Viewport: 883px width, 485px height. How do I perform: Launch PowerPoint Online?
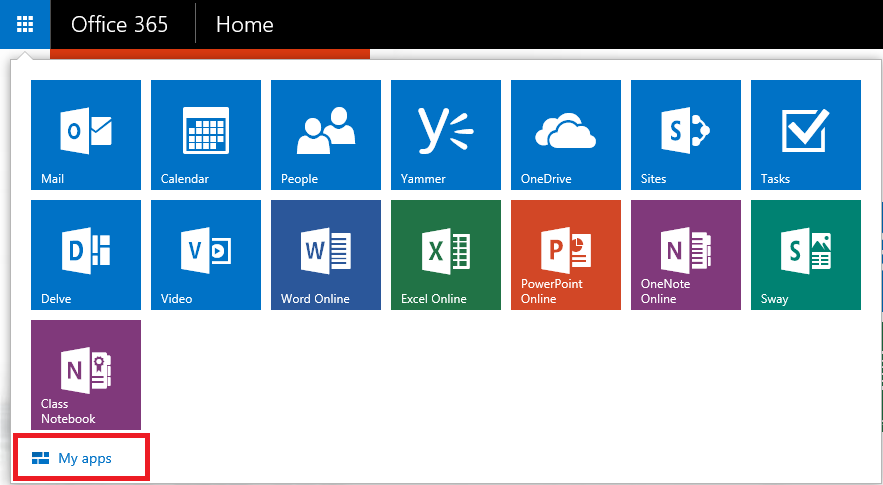(566, 255)
